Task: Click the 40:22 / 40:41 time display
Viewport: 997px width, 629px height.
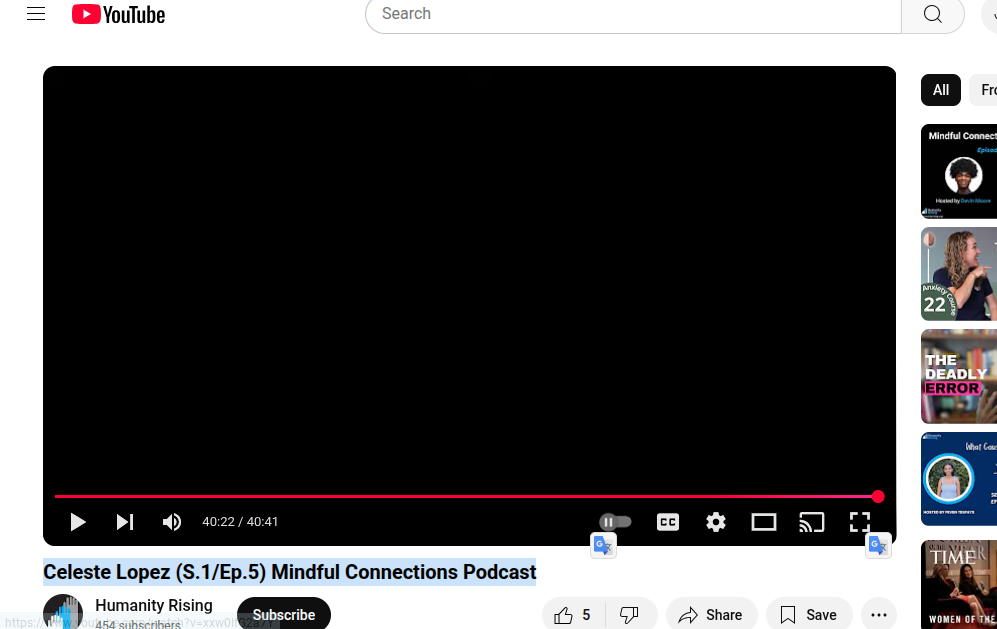Action: (x=240, y=522)
